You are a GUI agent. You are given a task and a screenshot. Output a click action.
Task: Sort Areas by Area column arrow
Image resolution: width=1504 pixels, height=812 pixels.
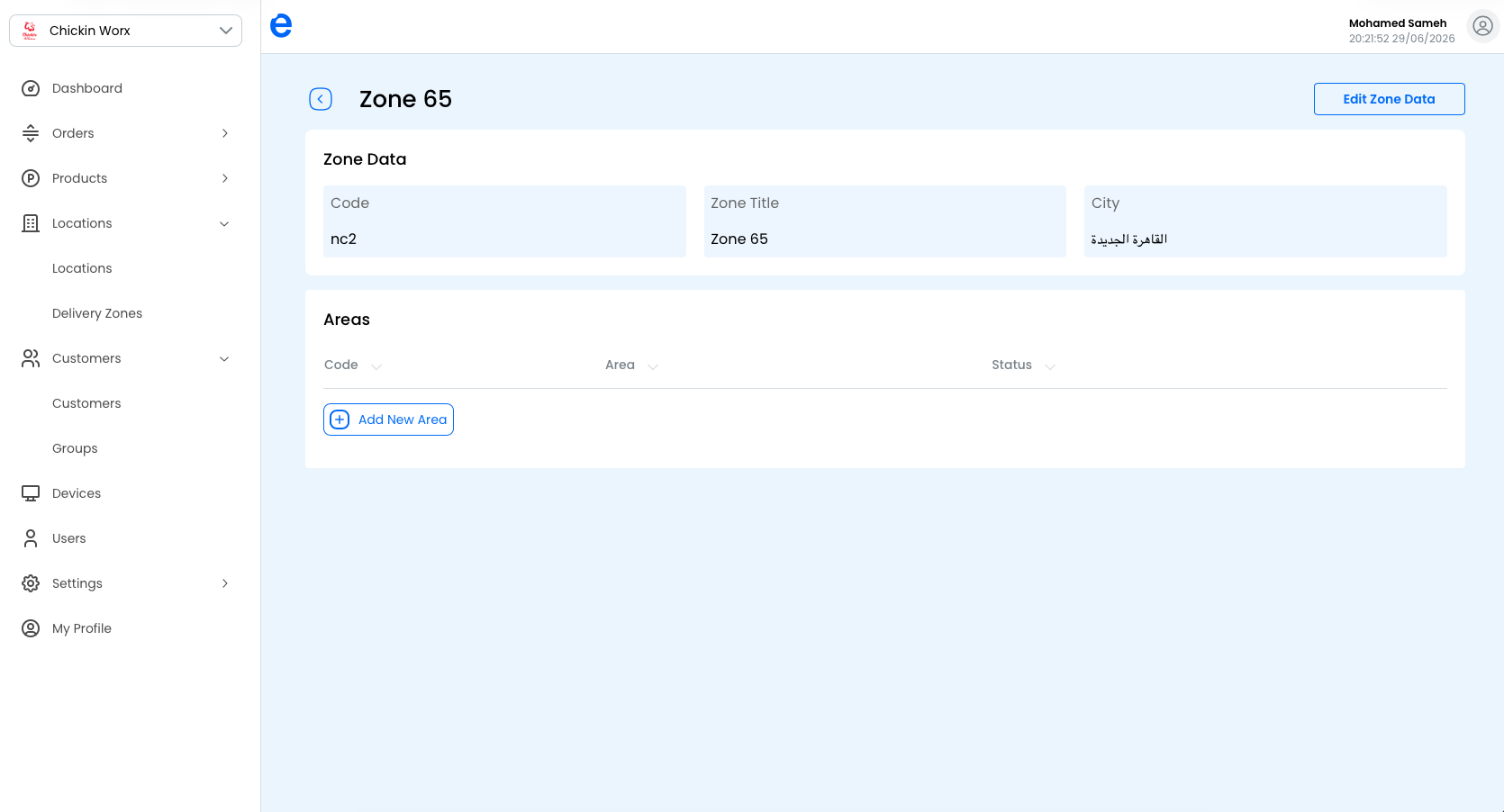click(653, 366)
